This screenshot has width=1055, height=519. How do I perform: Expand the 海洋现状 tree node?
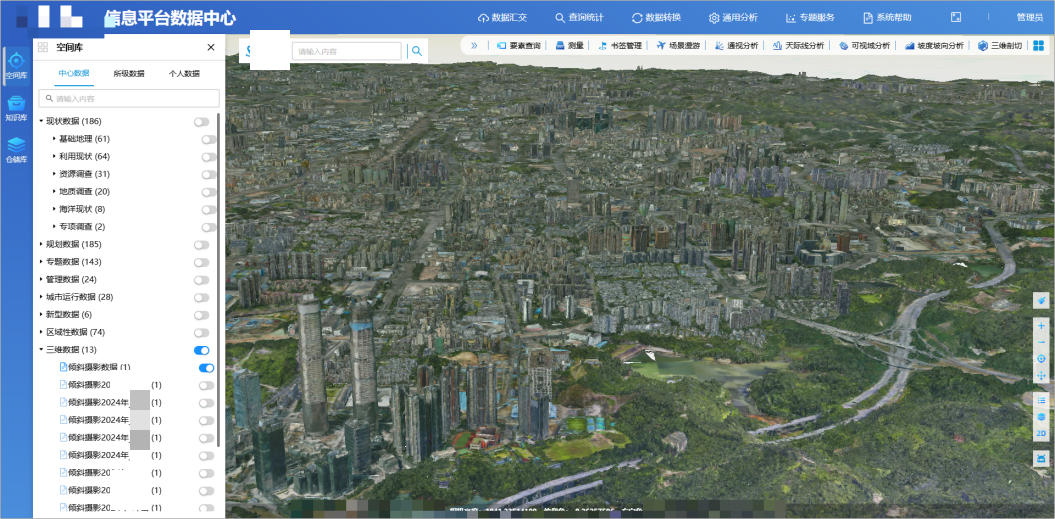tap(54, 209)
